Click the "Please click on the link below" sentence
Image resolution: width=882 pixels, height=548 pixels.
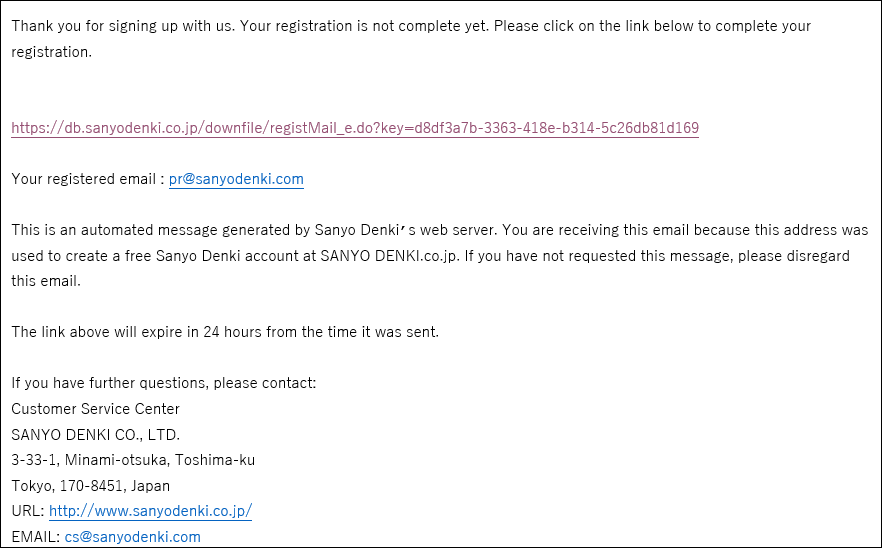pos(652,26)
